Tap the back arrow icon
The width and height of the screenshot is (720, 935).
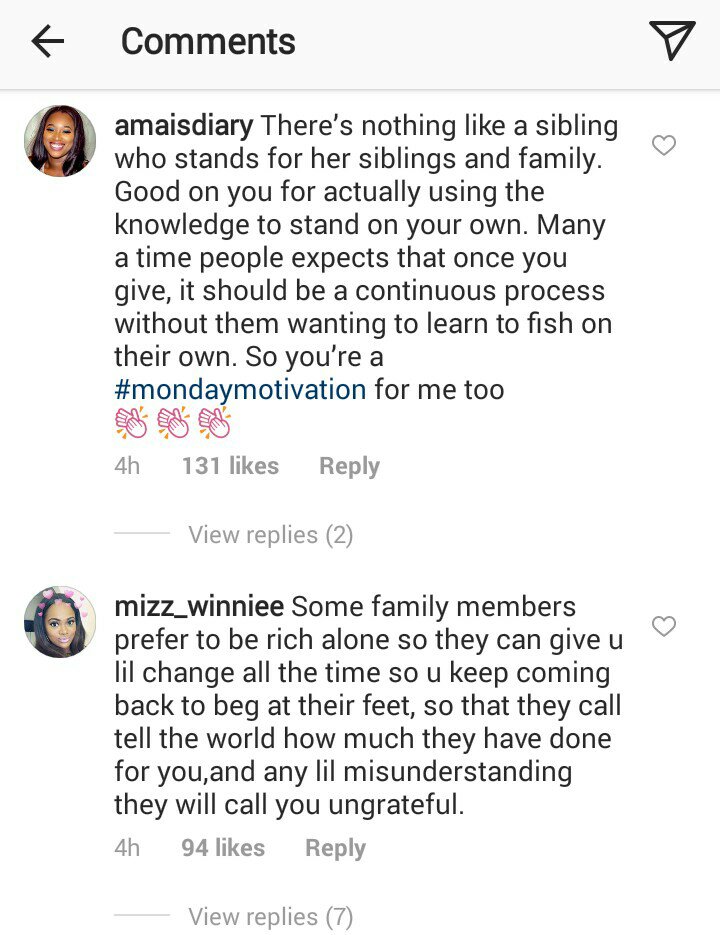pyautogui.click(x=47, y=42)
